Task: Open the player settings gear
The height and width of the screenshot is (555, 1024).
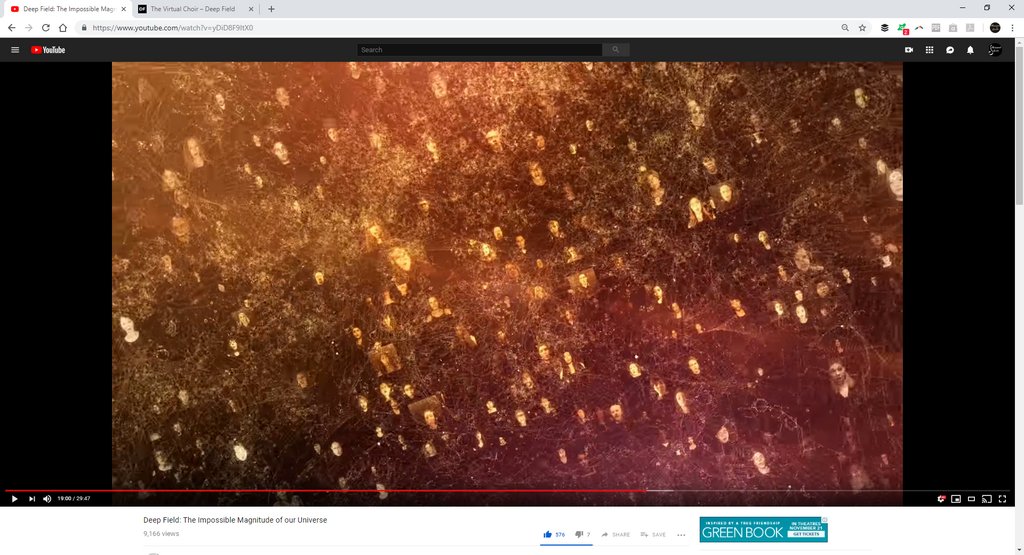Action: click(x=941, y=499)
